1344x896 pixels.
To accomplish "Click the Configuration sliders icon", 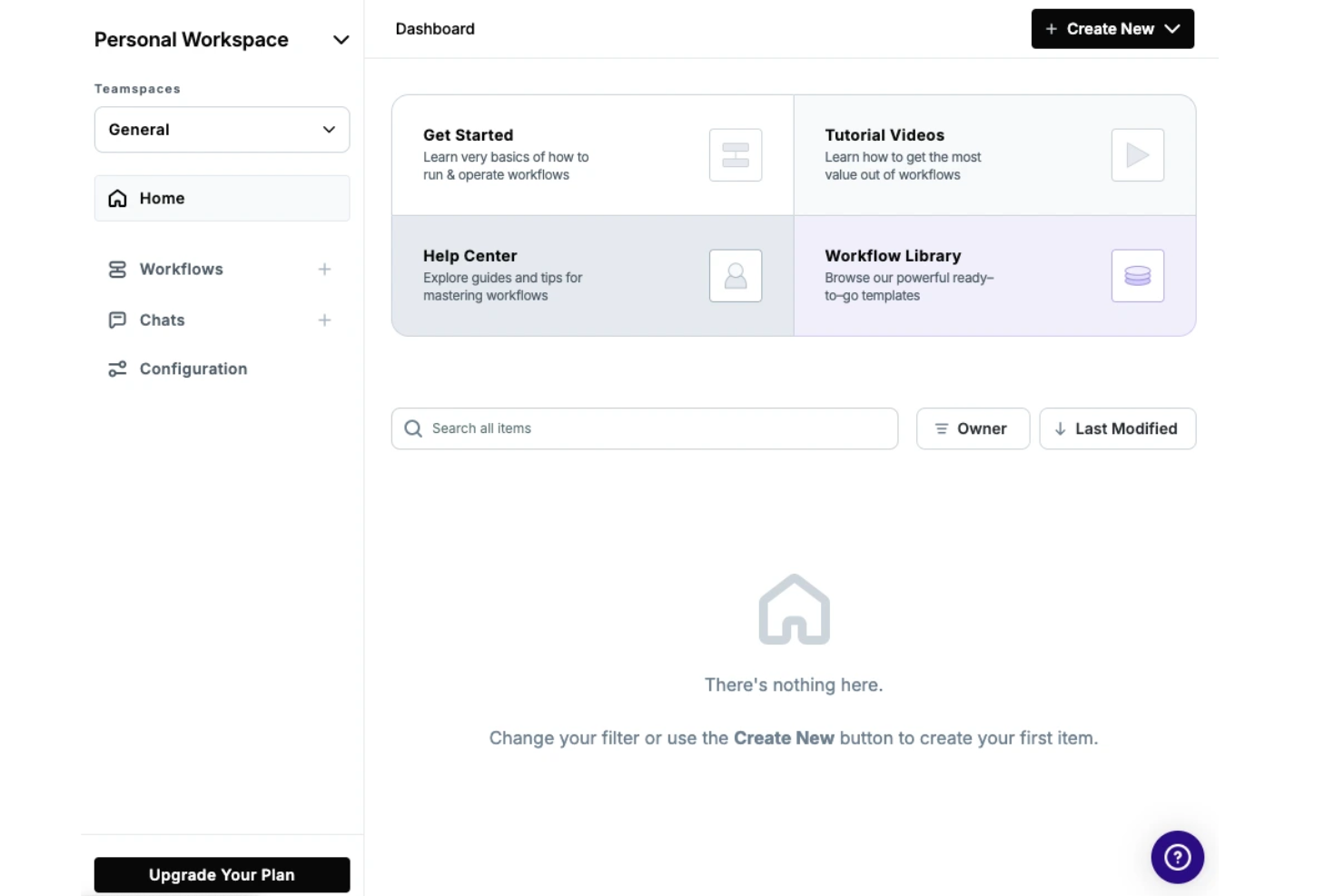I will click(117, 369).
